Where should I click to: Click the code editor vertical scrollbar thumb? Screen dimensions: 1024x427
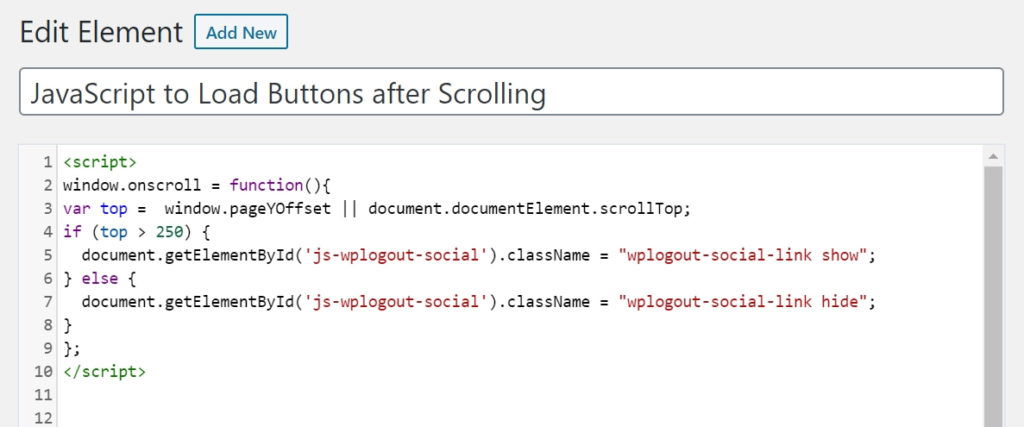[x=993, y=296]
